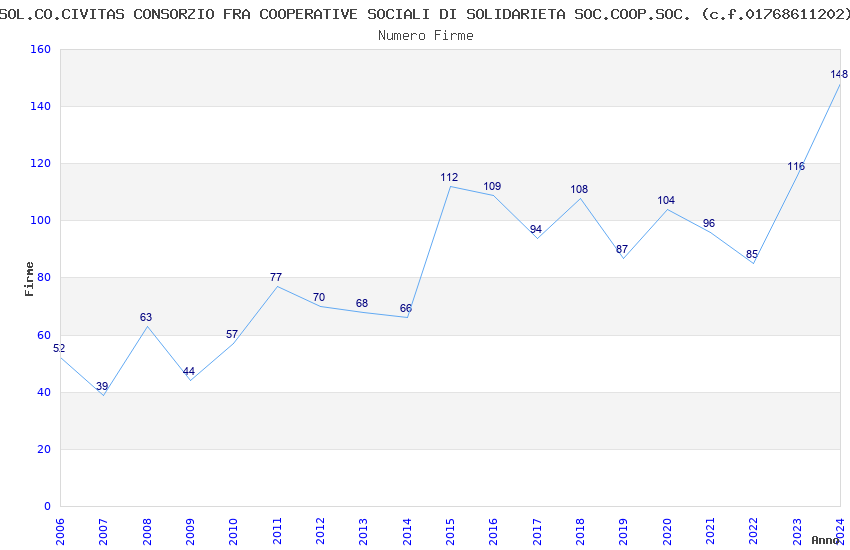The image size is (850, 550).
Task: Click the 57 data label
Action: pyautogui.click(x=232, y=334)
